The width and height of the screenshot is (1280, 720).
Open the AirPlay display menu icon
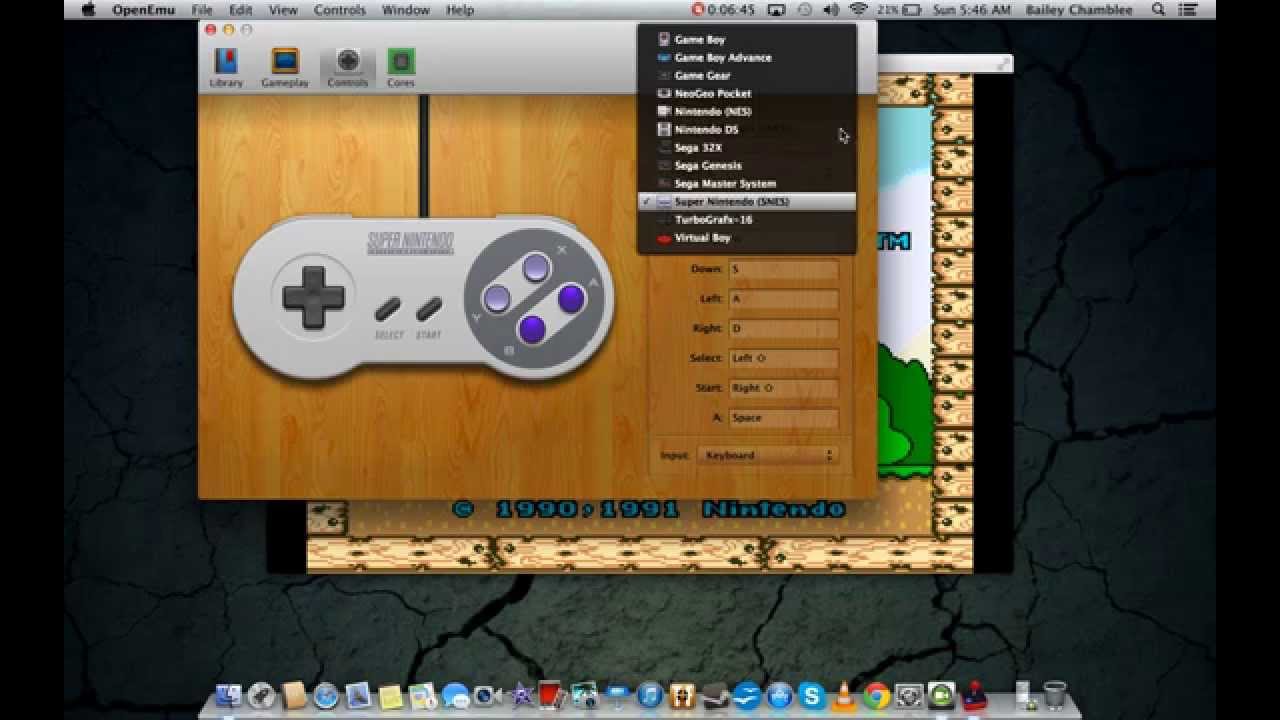click(x=776, y=10)
